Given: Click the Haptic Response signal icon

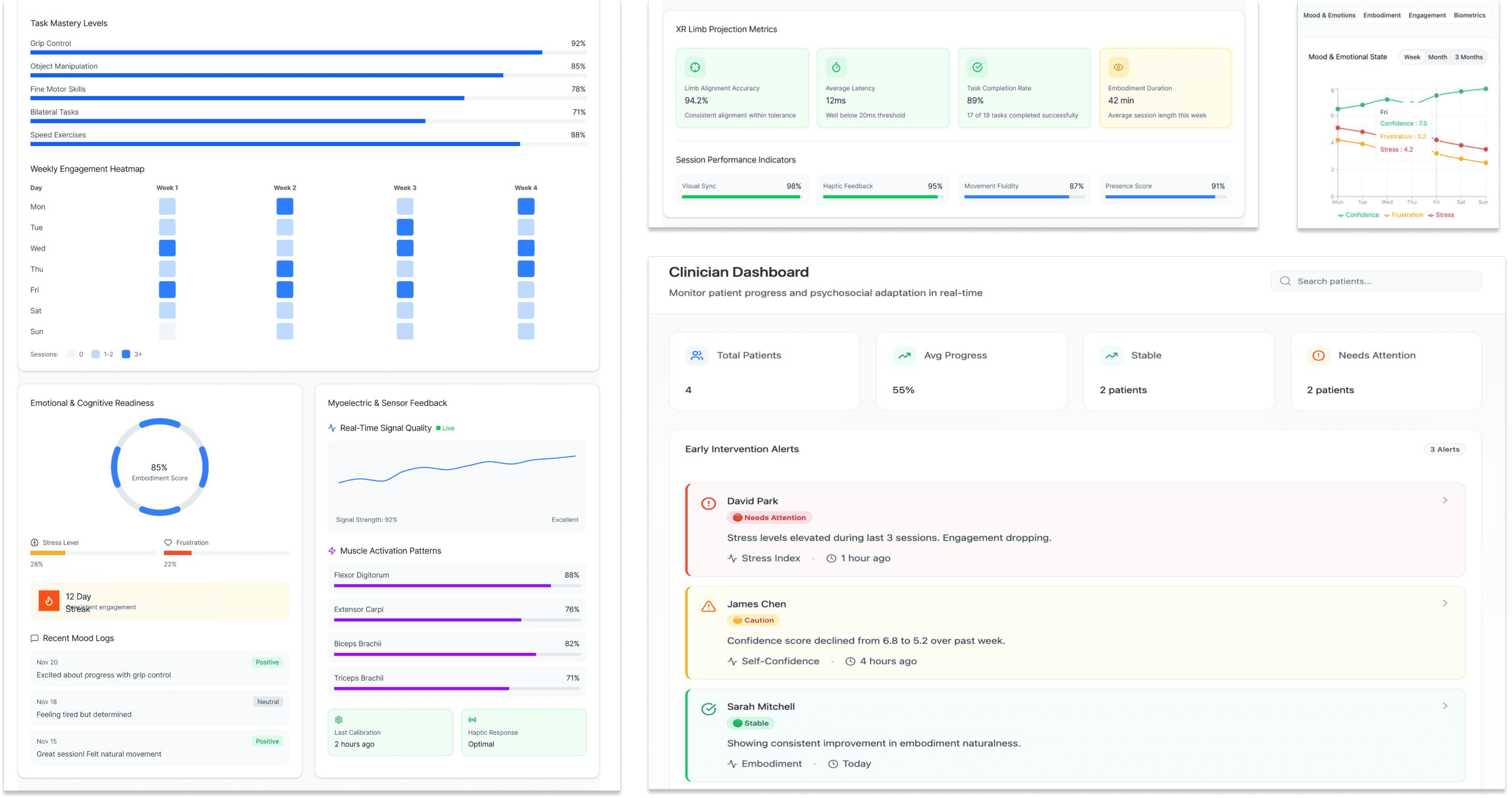Looking at the screenshot, I should (472, 719).
